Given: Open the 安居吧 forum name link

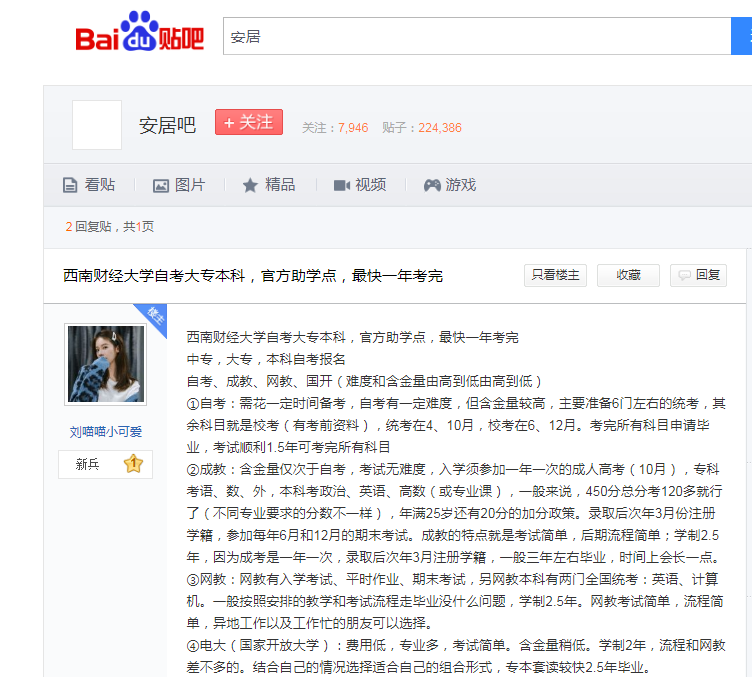Looking at the screenshot, I should click(167, 125).
